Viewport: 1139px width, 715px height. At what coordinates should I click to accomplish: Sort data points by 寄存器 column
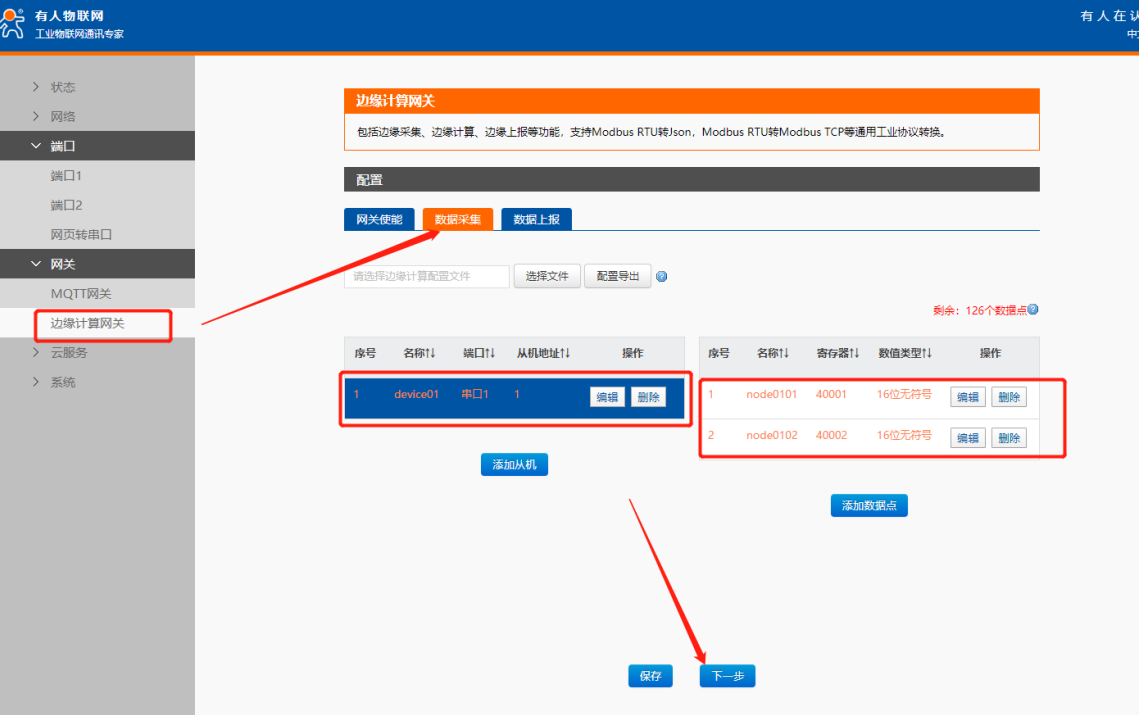839,353
